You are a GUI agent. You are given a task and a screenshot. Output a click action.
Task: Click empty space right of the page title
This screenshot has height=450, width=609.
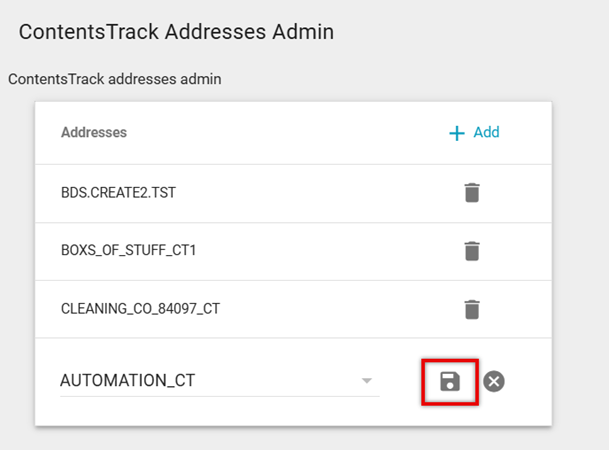[470, 32]
